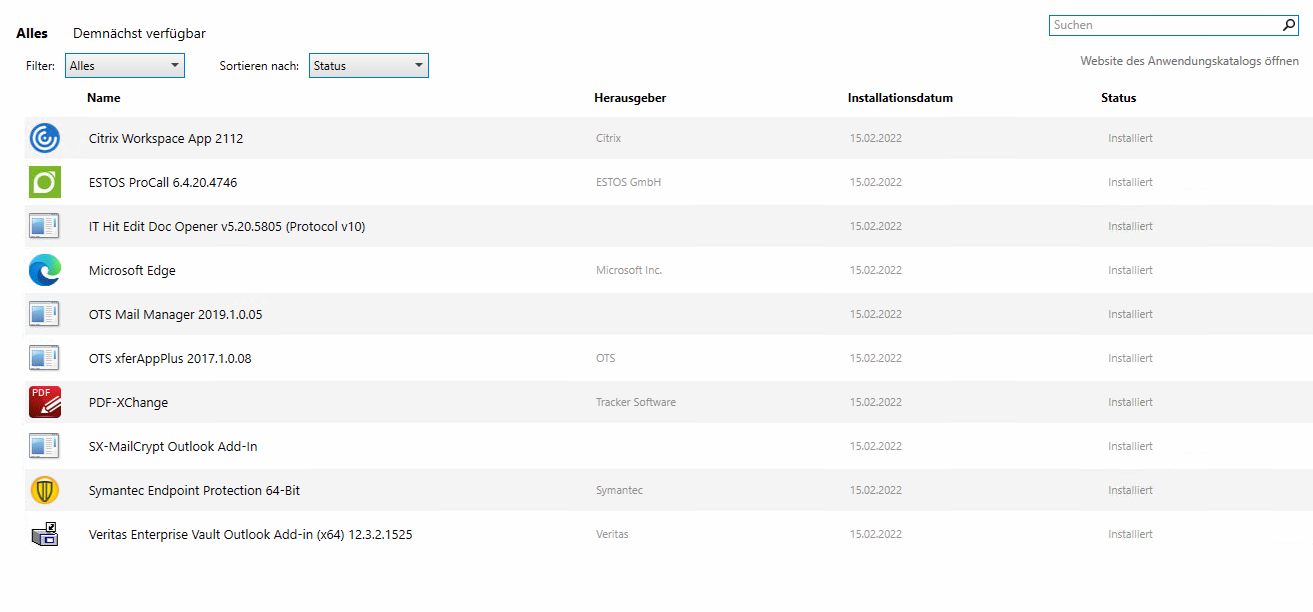Image resolution: width=1313 pixels, height=612 pixels.
Task: Click the IT Hit Edit Doc Opener icon
Action: [45, 226]
